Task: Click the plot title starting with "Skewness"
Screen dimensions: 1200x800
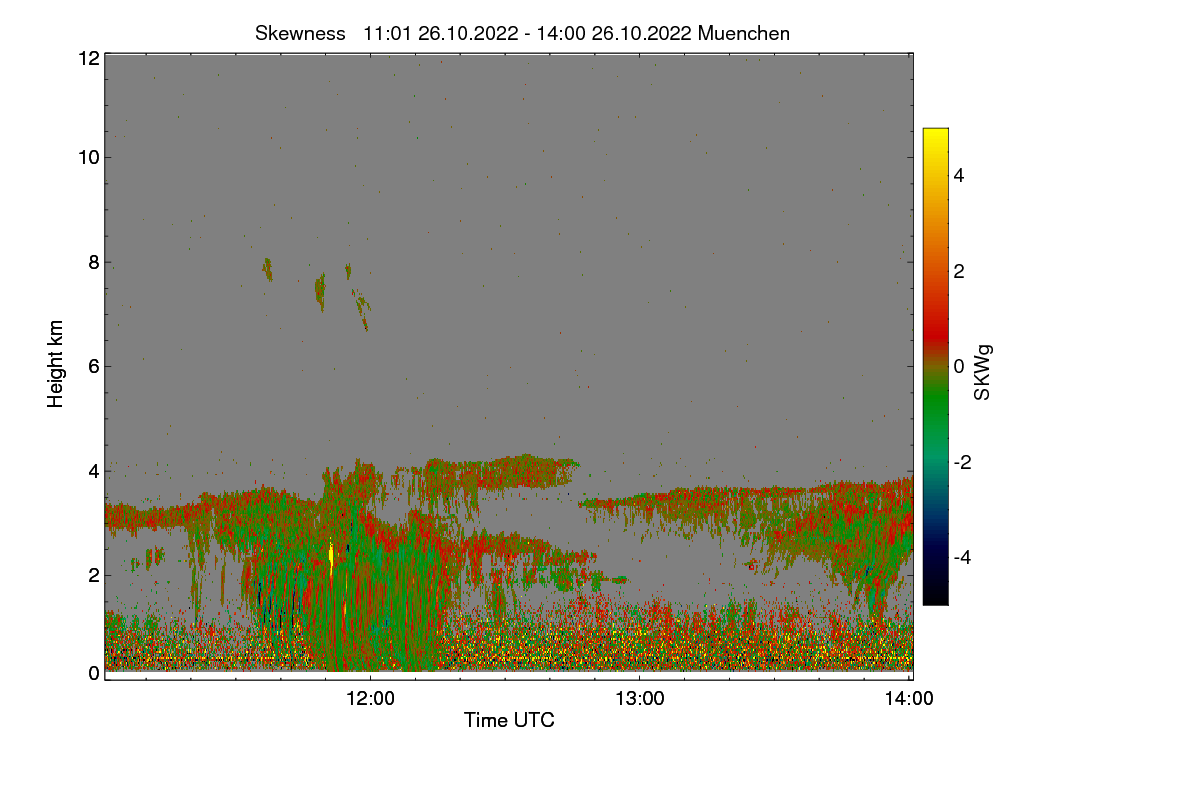Action: pyautogui.click(x=522, y=33)
